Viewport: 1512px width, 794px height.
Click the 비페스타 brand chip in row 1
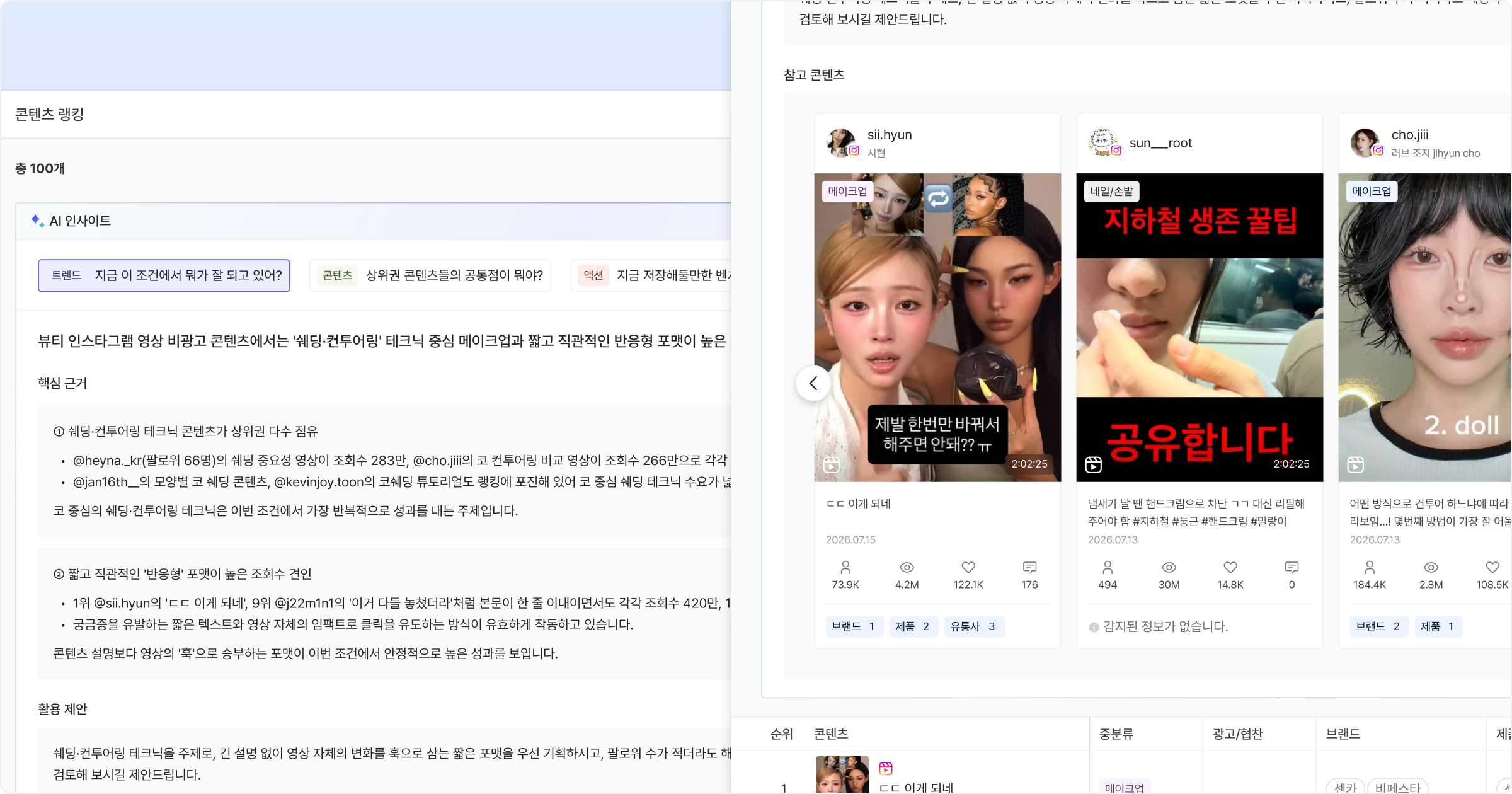coord(1398,787)
